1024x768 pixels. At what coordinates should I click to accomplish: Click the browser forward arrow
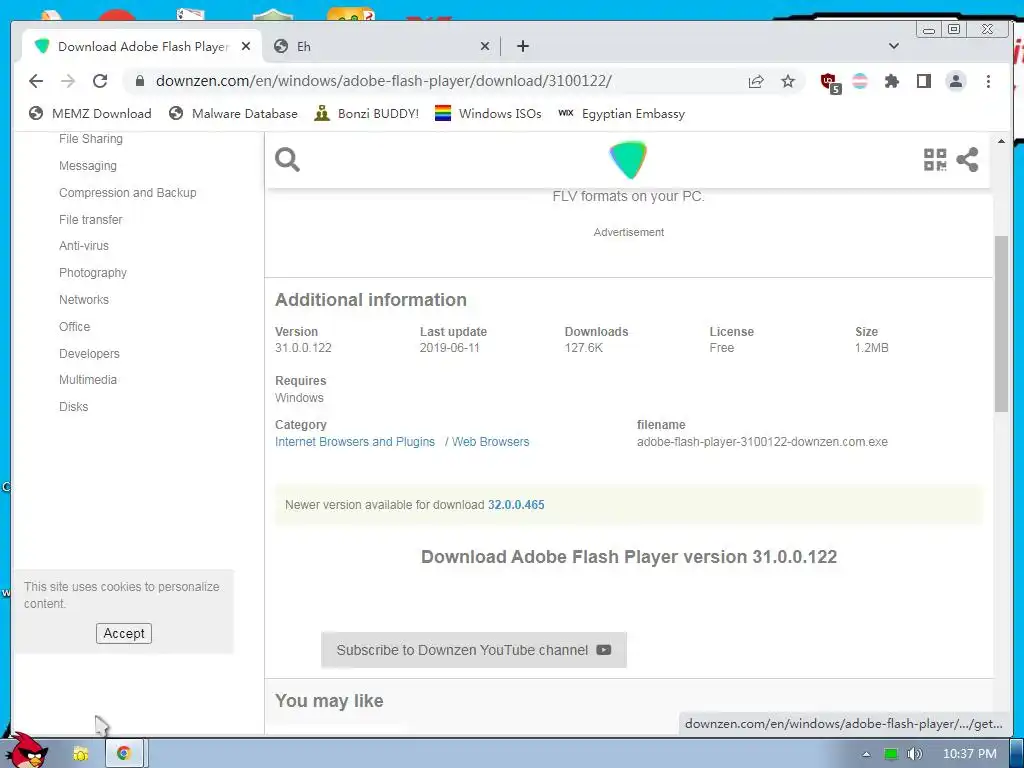pyautogui.click(x=68, y=81)
